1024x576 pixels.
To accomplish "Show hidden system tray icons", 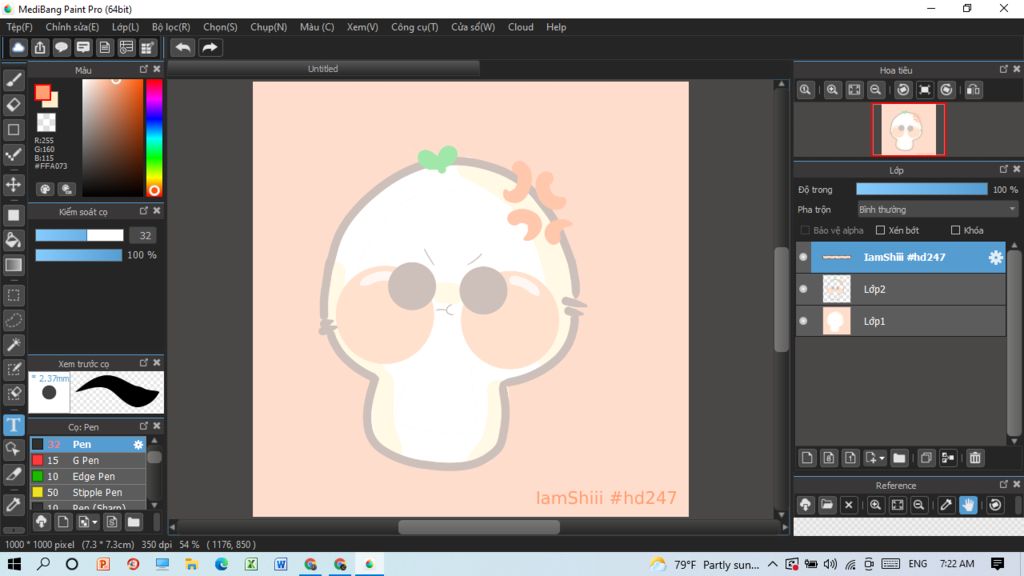I will pyautogui.click(x=773, y=564).
